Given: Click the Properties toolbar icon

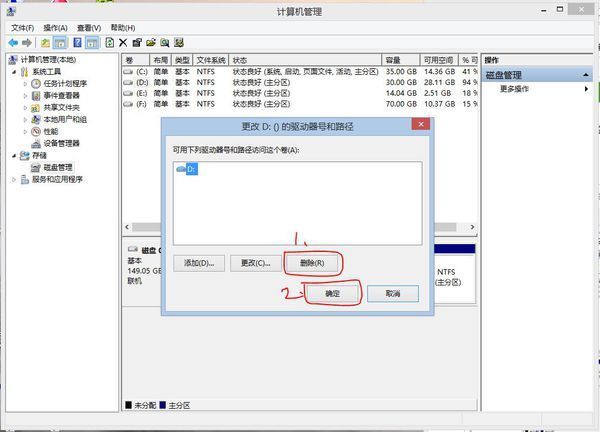Looking at the screenshot, I should click(137, 42).
